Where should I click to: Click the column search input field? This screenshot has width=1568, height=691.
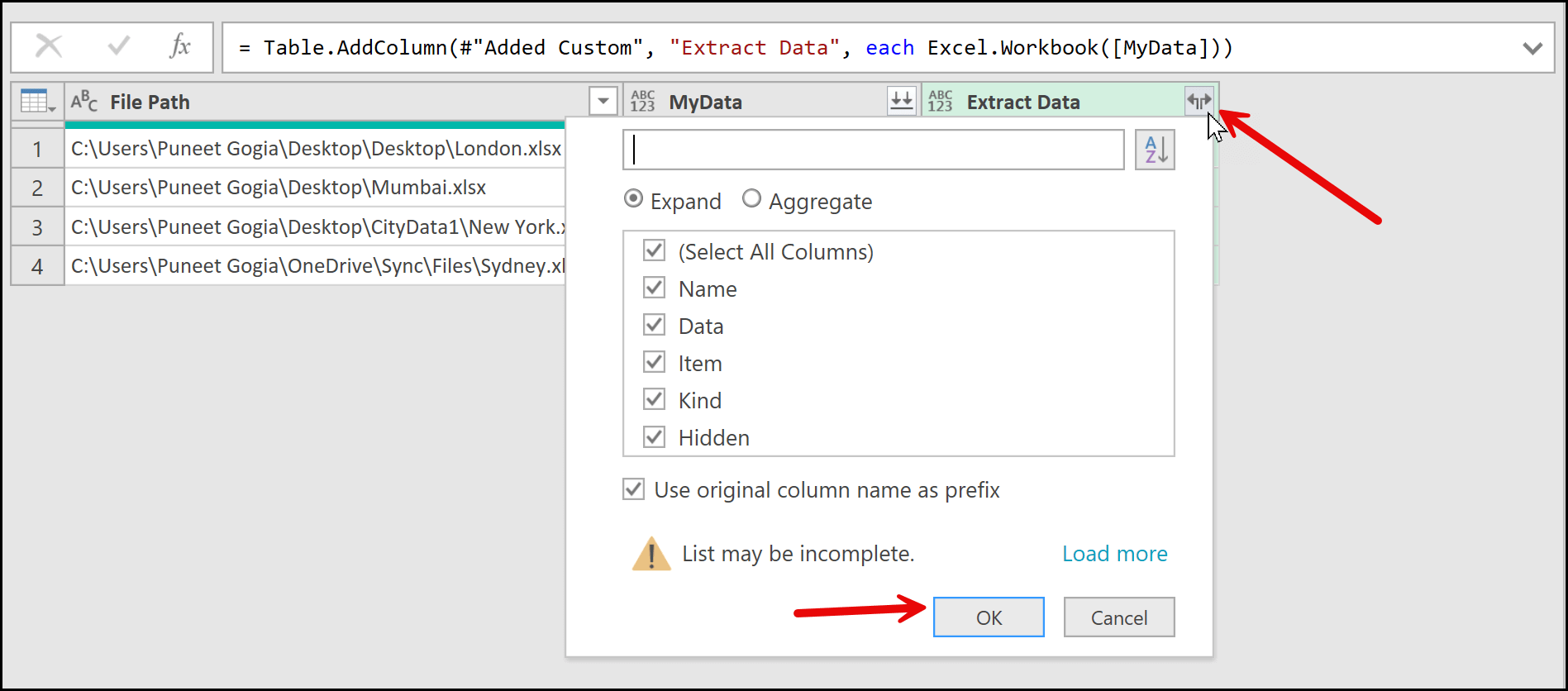point(873,150)
